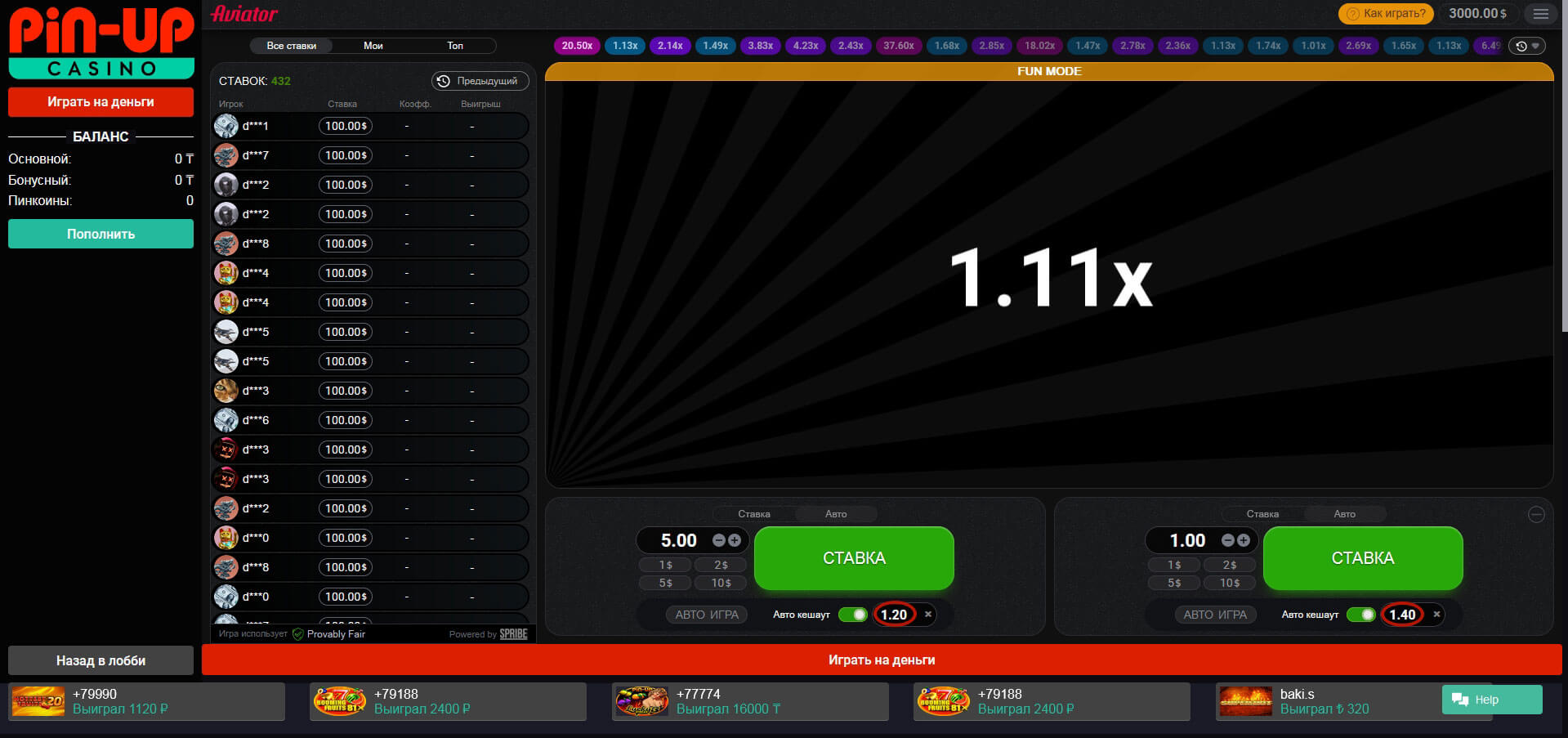The width and height of the screenshot is (1568, 738).
Task: Place the 1.00 bet with СТАВКА
Action: pyautogui.click(x=1363, y=558)
